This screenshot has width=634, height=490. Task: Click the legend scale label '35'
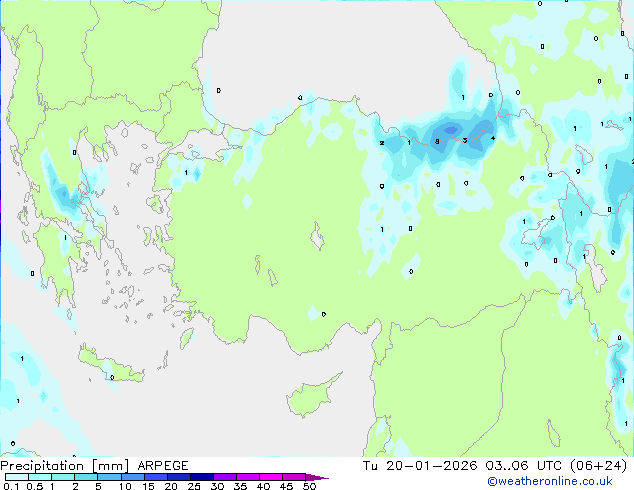(240, 486)
